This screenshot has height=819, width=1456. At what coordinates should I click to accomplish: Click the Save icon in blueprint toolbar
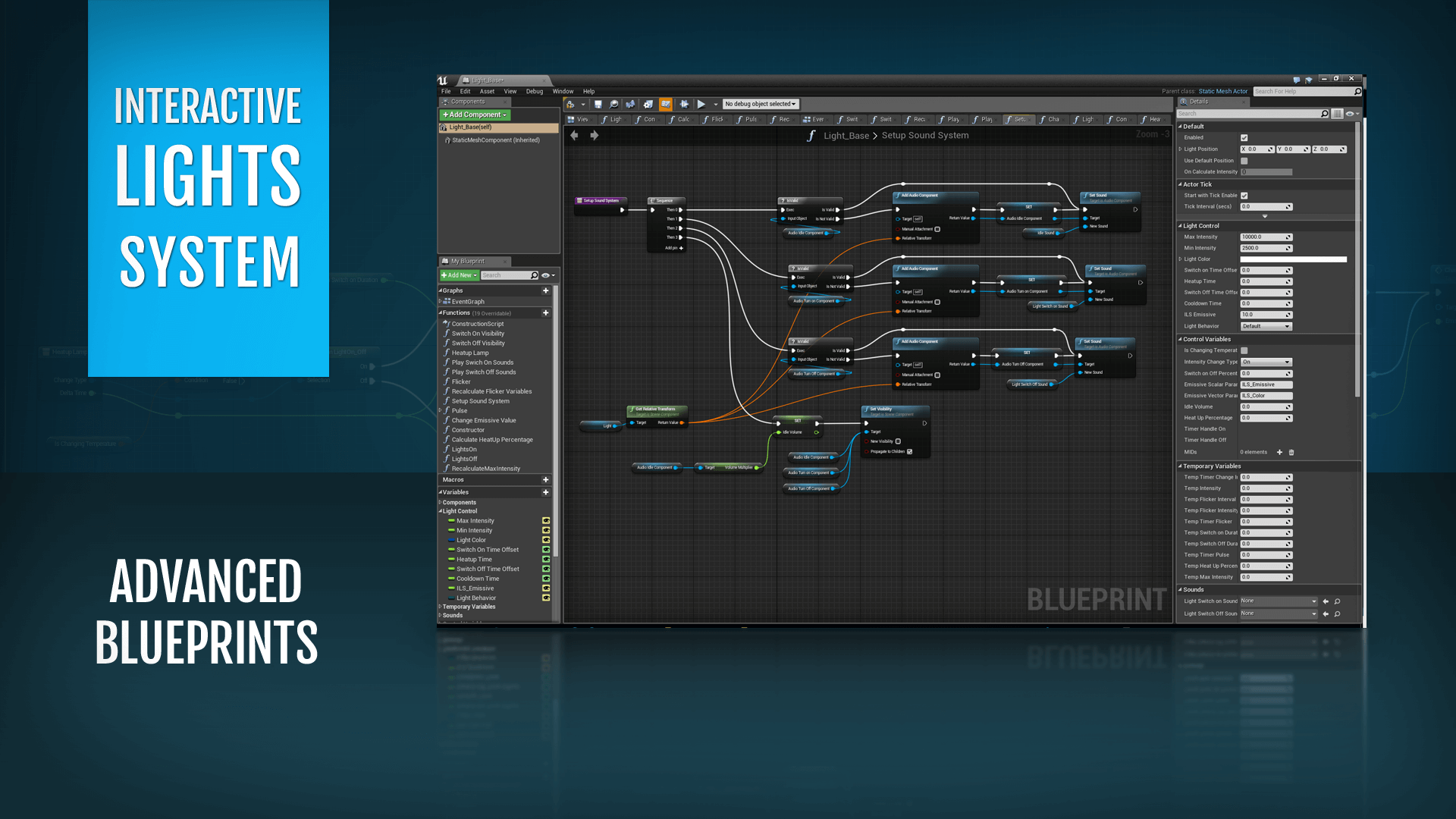[598, 105]
